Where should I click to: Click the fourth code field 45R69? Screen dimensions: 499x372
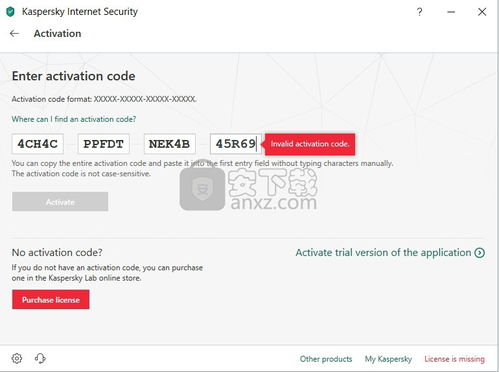click(236, 144)
